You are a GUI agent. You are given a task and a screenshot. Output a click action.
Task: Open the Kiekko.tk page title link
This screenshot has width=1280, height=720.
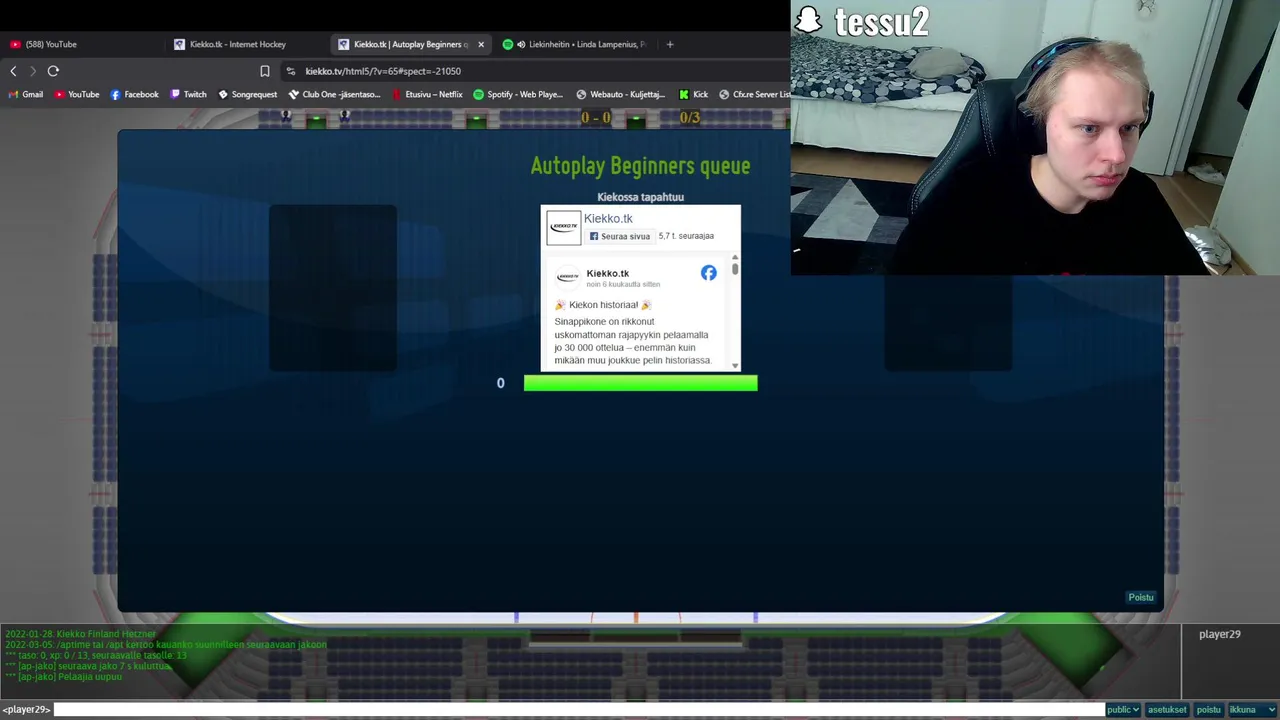(x=608, y=218)
